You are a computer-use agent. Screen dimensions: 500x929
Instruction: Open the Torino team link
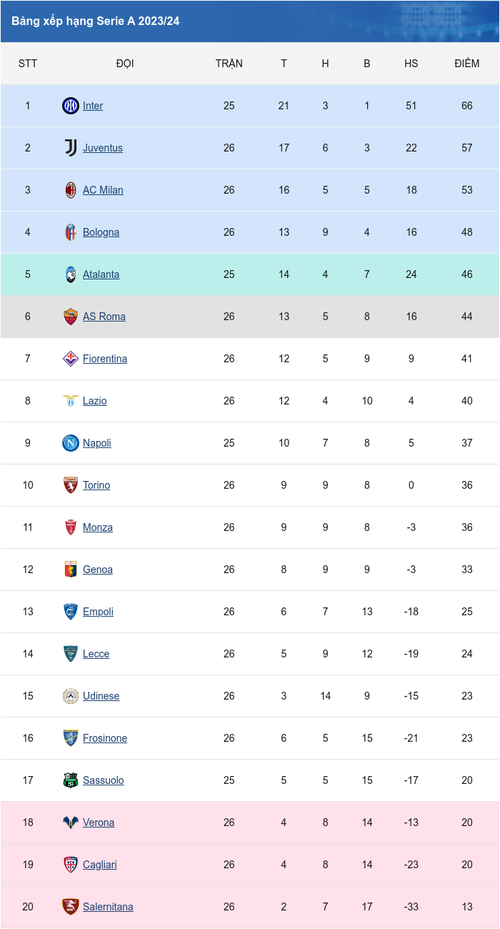(97, 485)
